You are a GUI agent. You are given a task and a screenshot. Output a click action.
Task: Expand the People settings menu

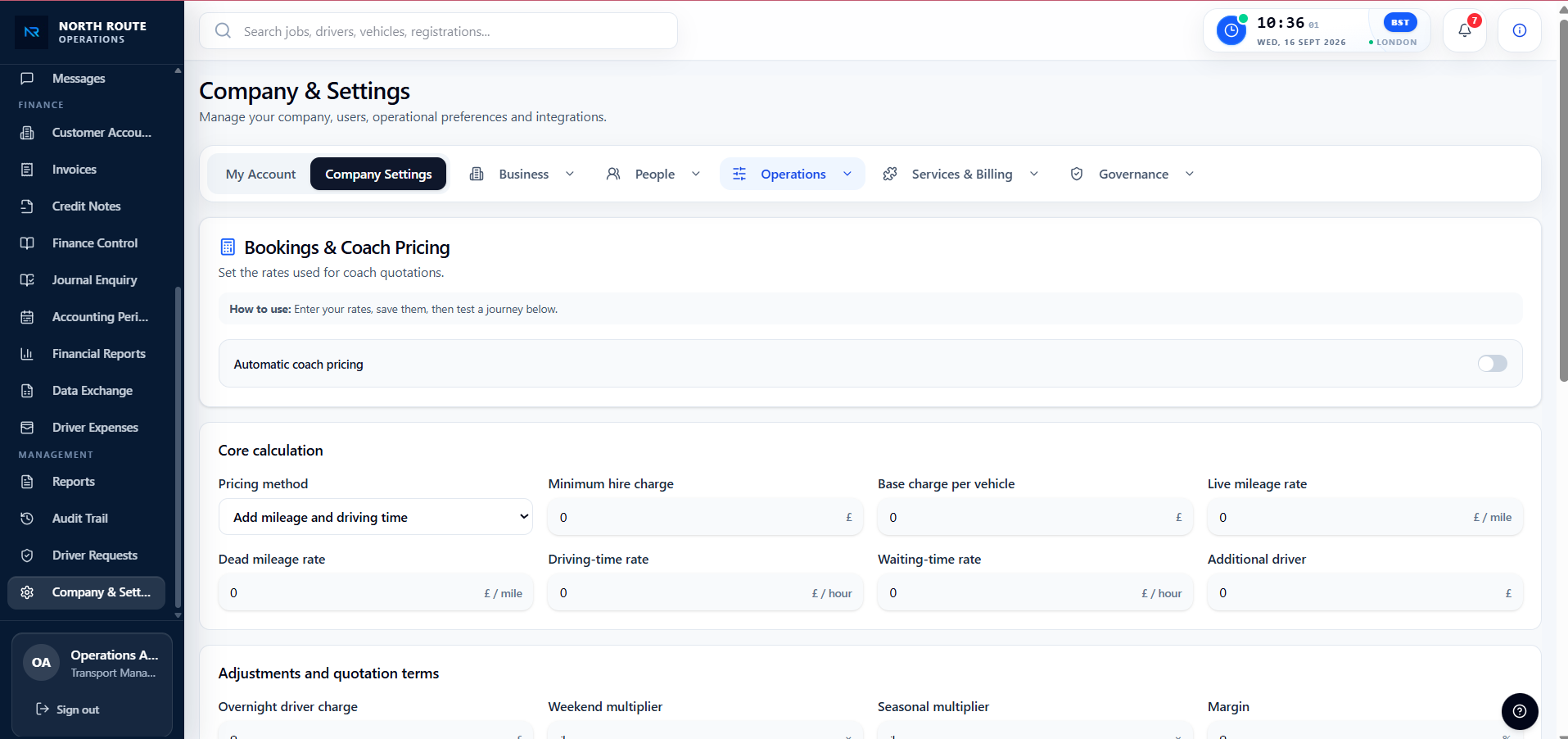(x=653, y=174)
